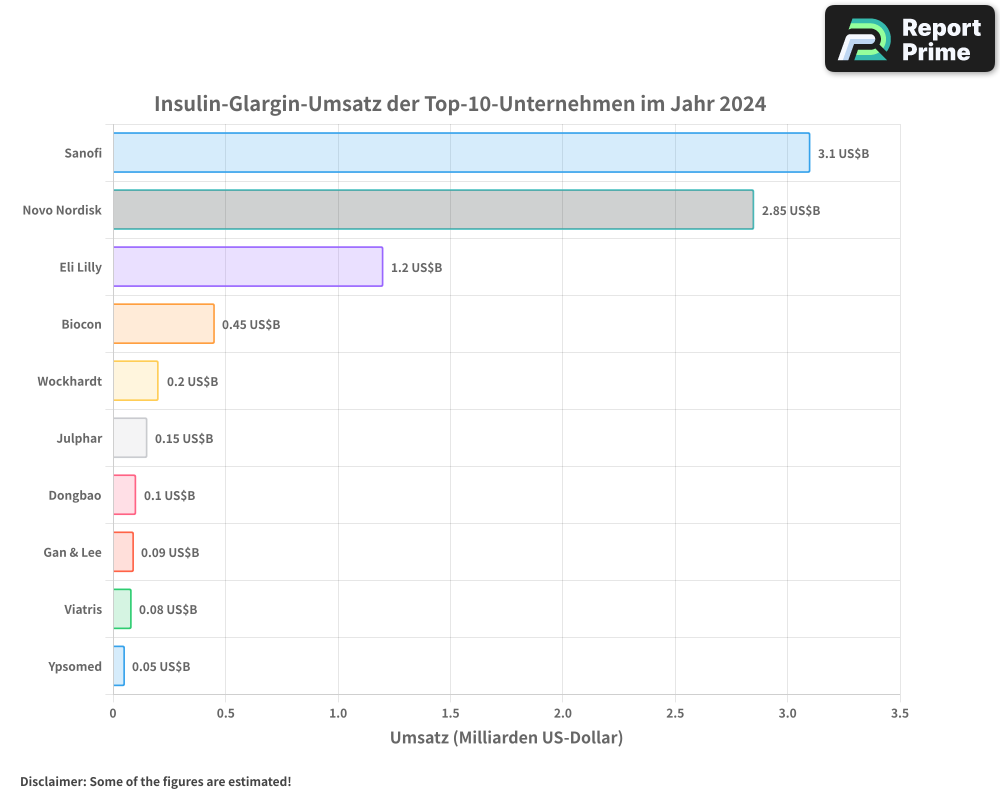Image resolution: width=1000 pixels, height=800 pixels.
Task: Click the Umsatz x-axis title
Action: pos(507,737)
